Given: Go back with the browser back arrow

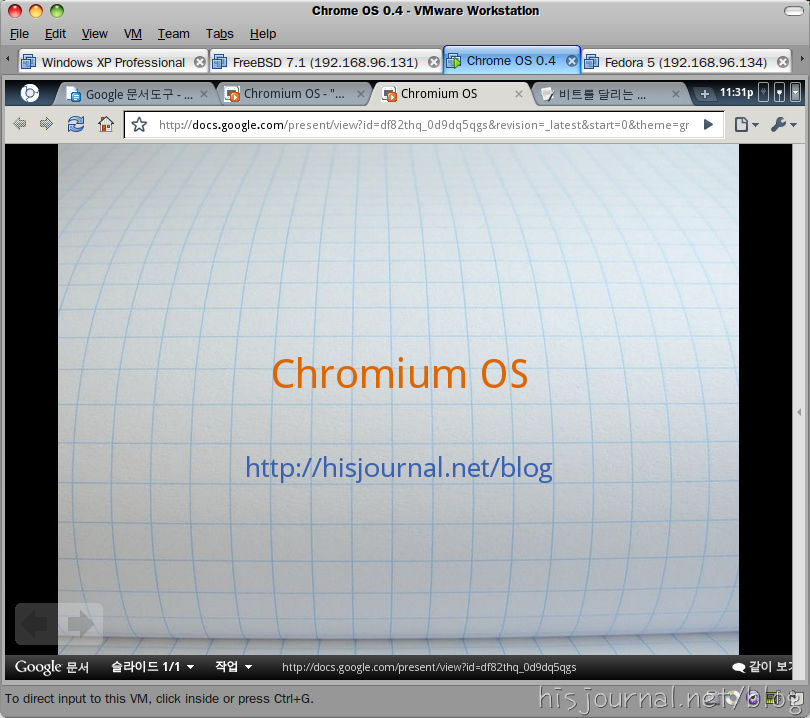Looking at the screenshot, I should click(20, 124).
